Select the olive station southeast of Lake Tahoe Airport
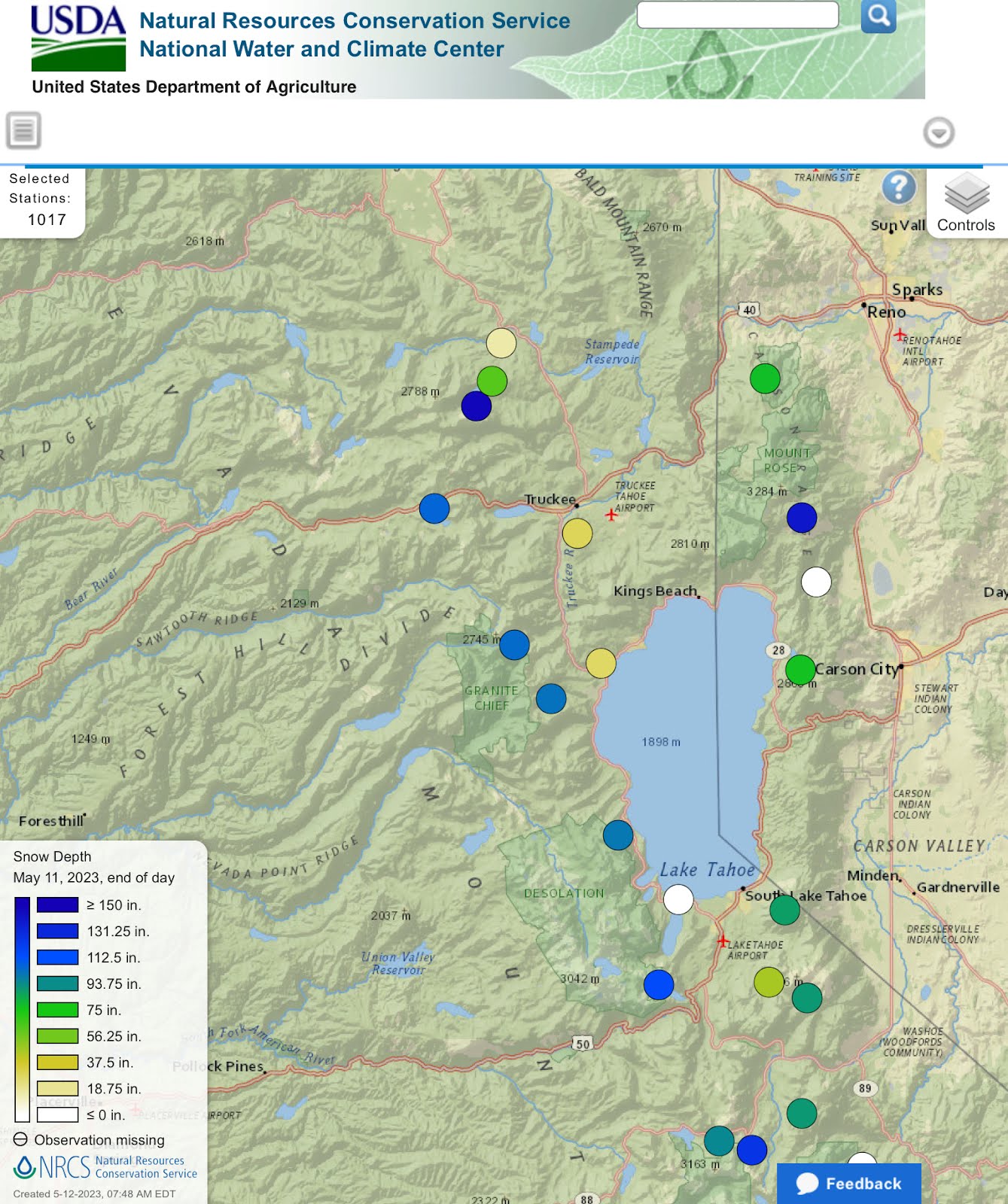This screenshot has height=1204, width=1008. click(769, 983)
